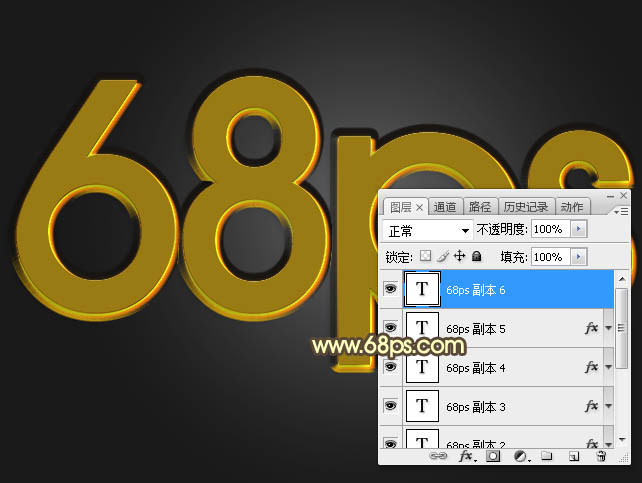Lock transparent pixels
This screenshot has width=642, height=483.
click(x=425, y=256)
